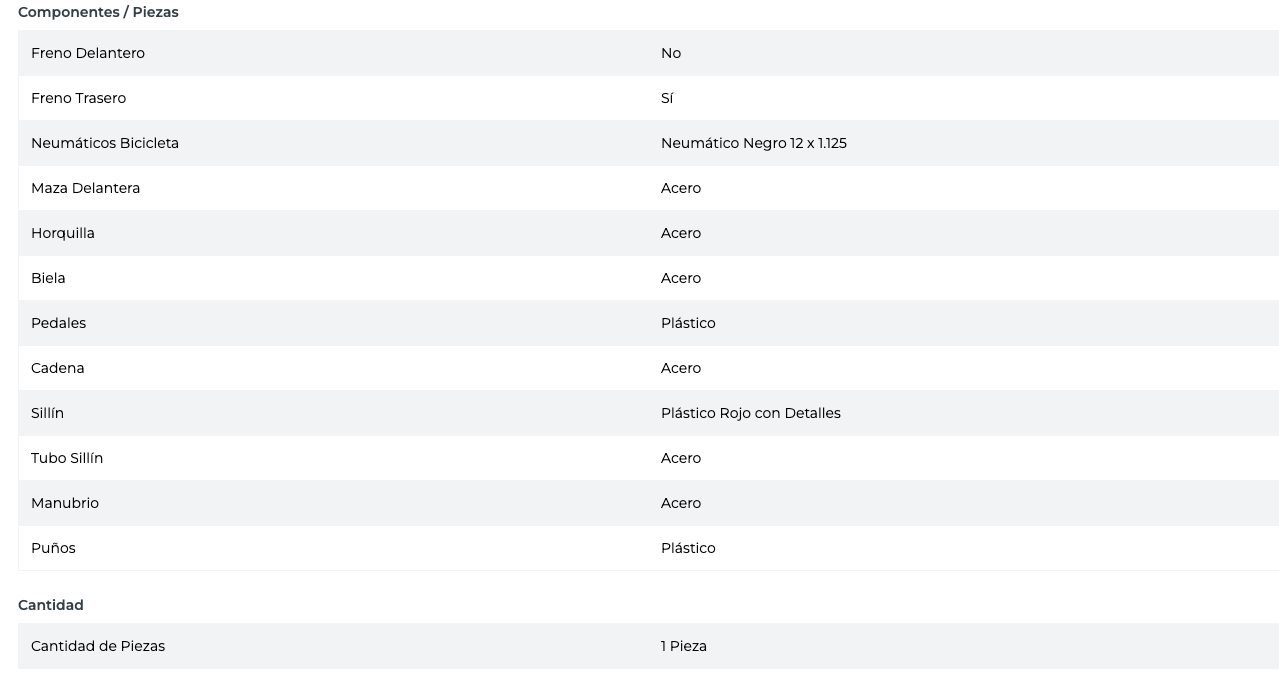1279x677 pixels.
Task: Select the Manubrio row label
Action: [x=65, y=503]
